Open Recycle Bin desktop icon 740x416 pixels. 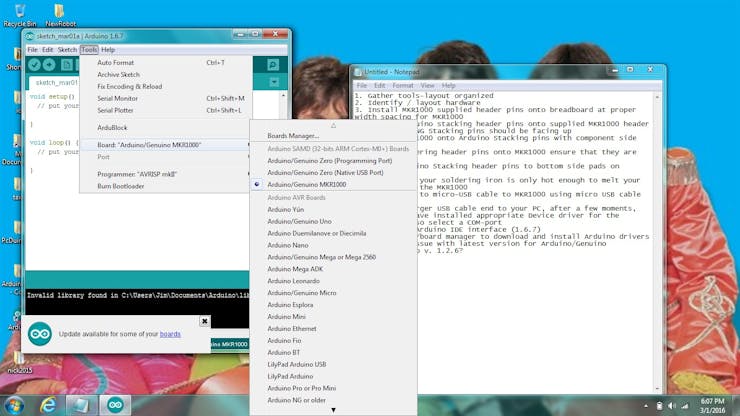[x=20, y=15]
